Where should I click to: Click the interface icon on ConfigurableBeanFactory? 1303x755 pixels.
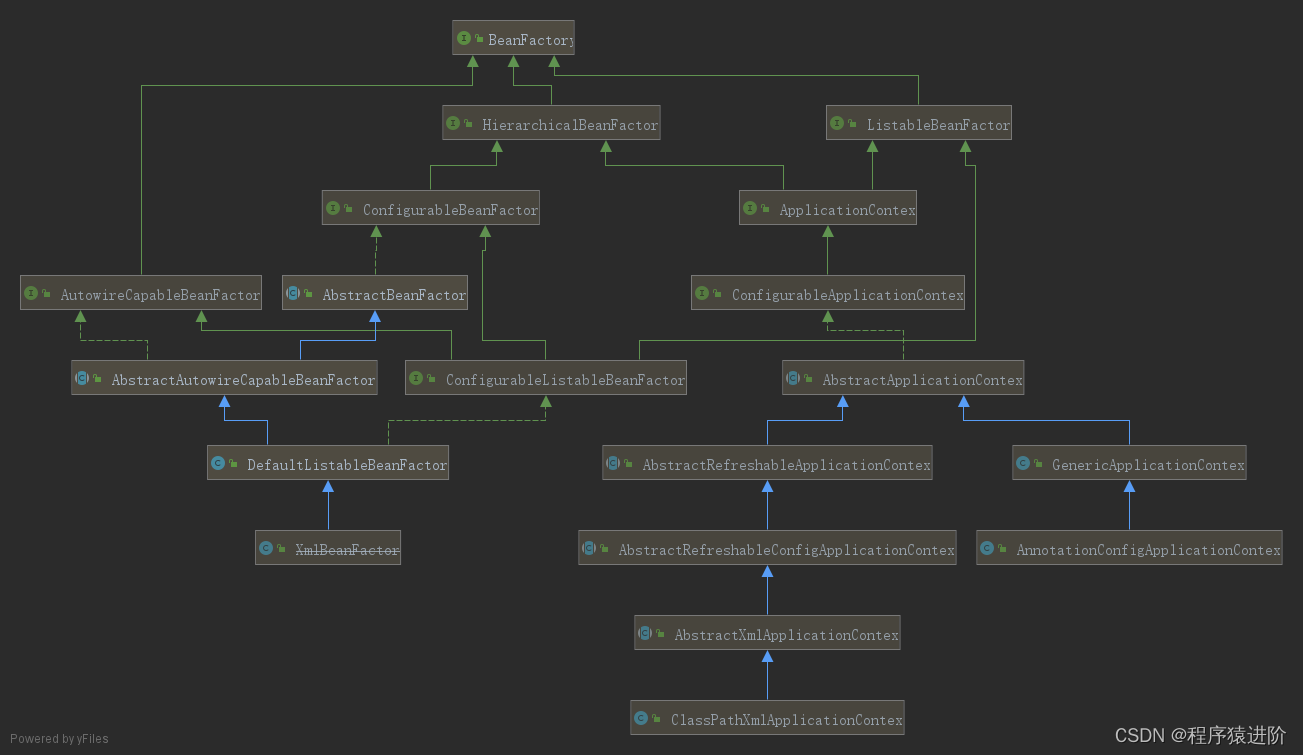[x=334, y=209]
